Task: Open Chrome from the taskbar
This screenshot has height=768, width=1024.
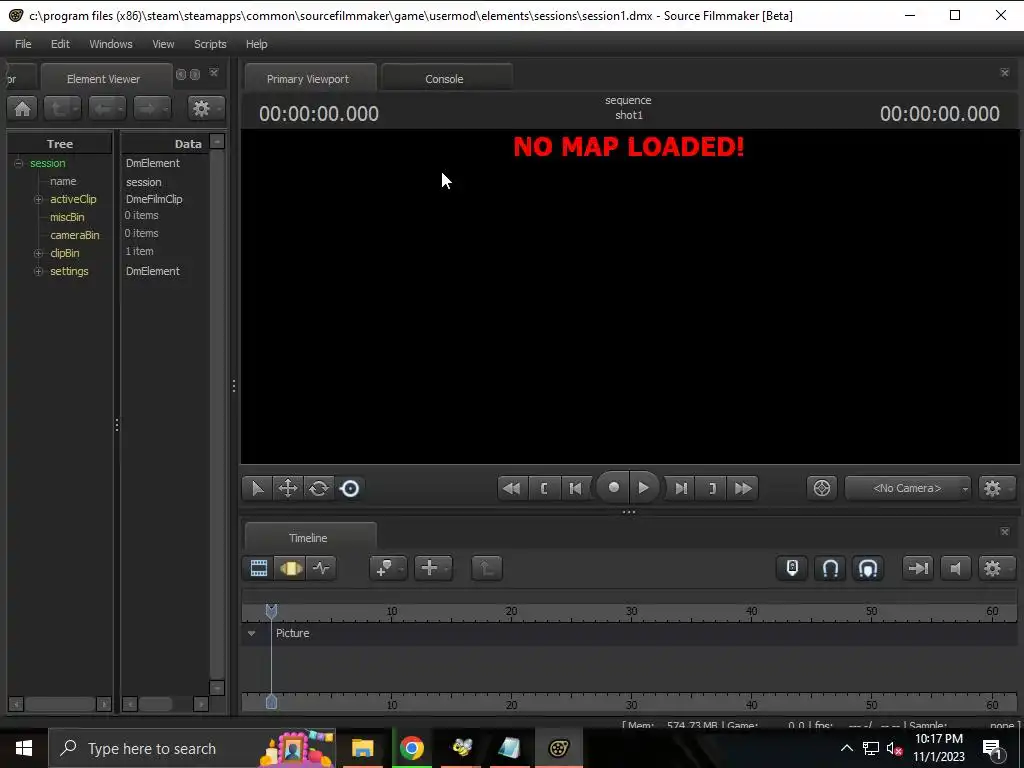Action: click(412, 748)
